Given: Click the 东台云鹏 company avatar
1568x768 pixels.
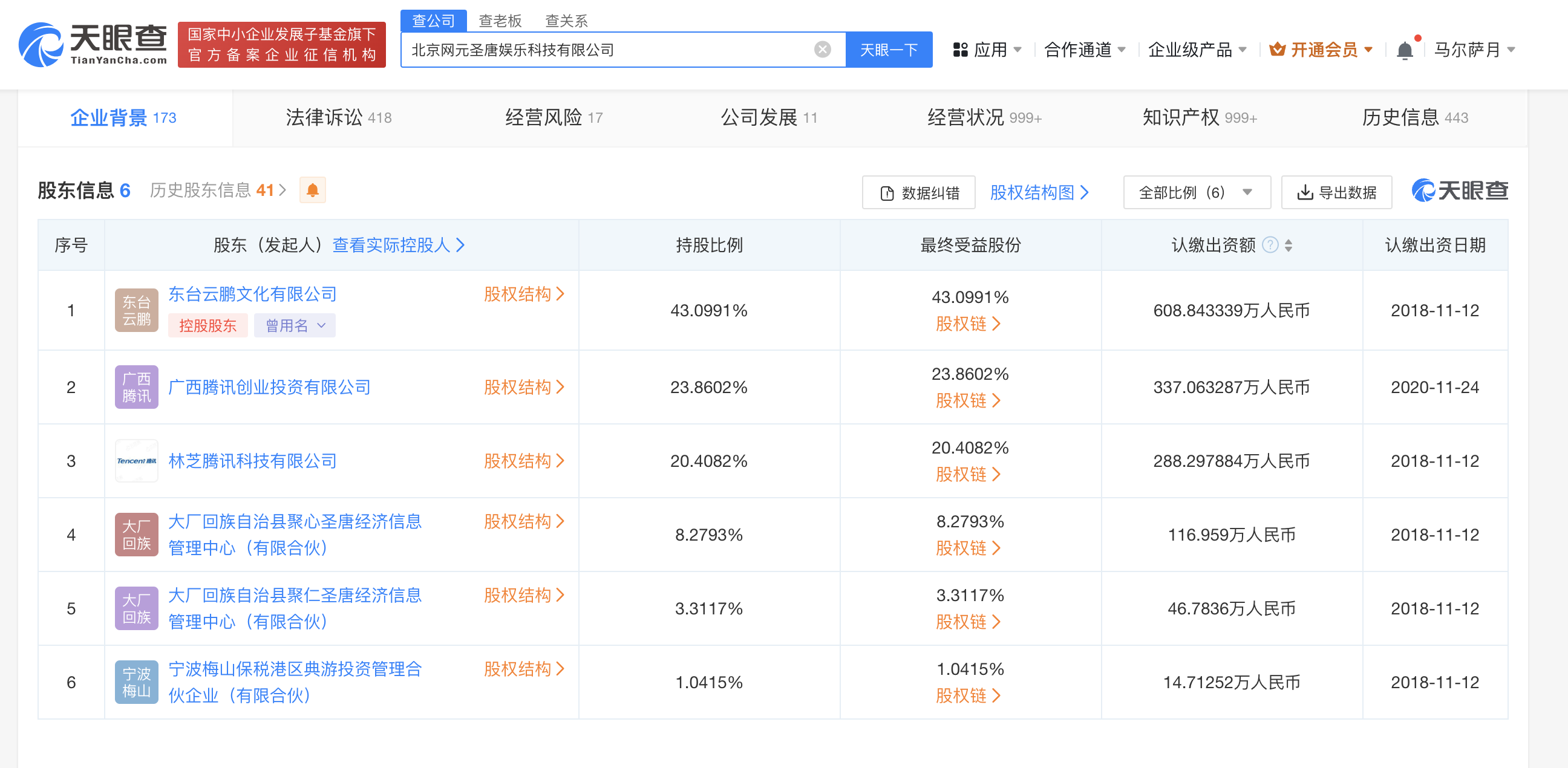Looking at the screenshot, I should pyautogui.click(x=136, y=310).
